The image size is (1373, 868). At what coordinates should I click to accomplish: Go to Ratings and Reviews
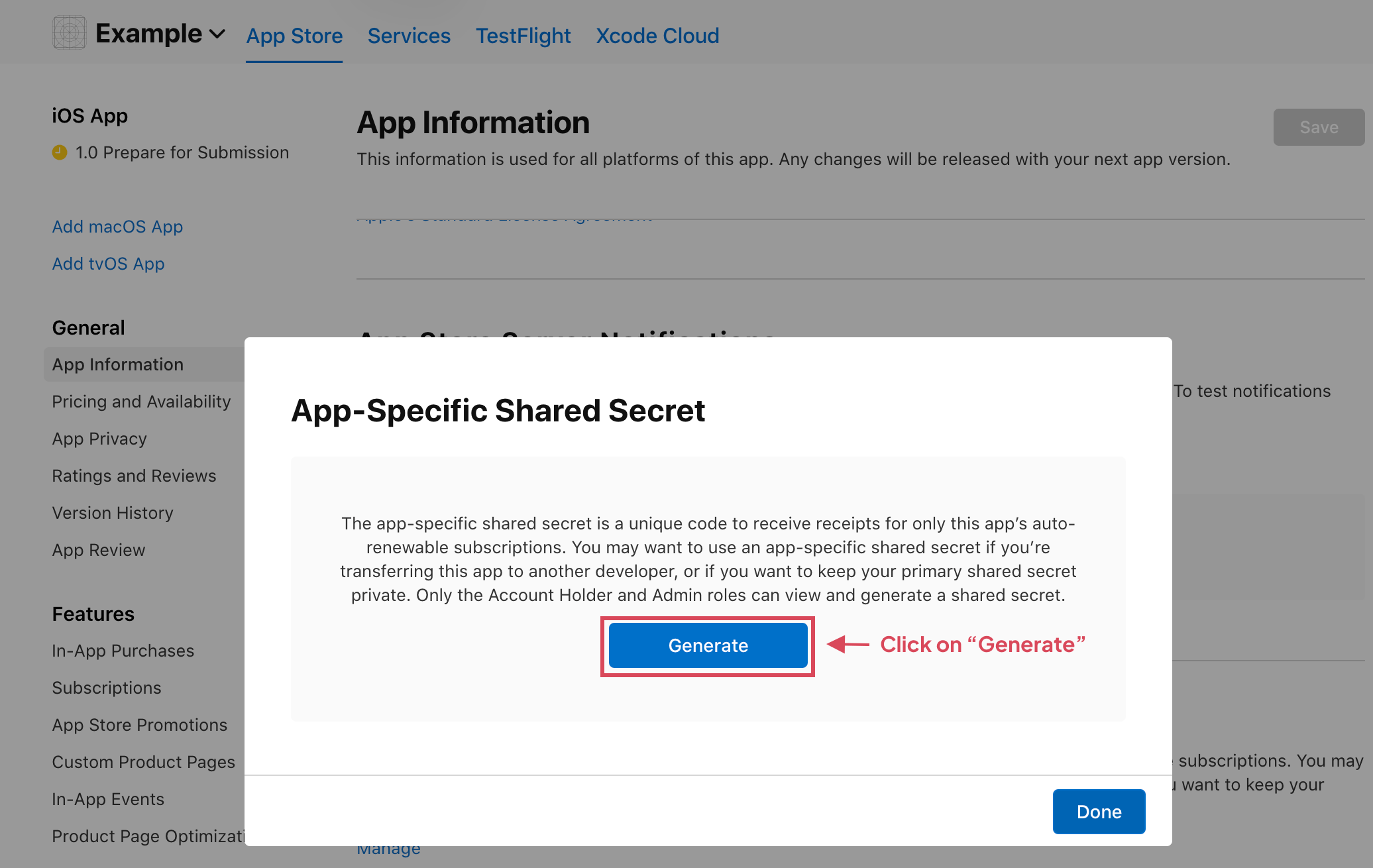coord(134,476)
